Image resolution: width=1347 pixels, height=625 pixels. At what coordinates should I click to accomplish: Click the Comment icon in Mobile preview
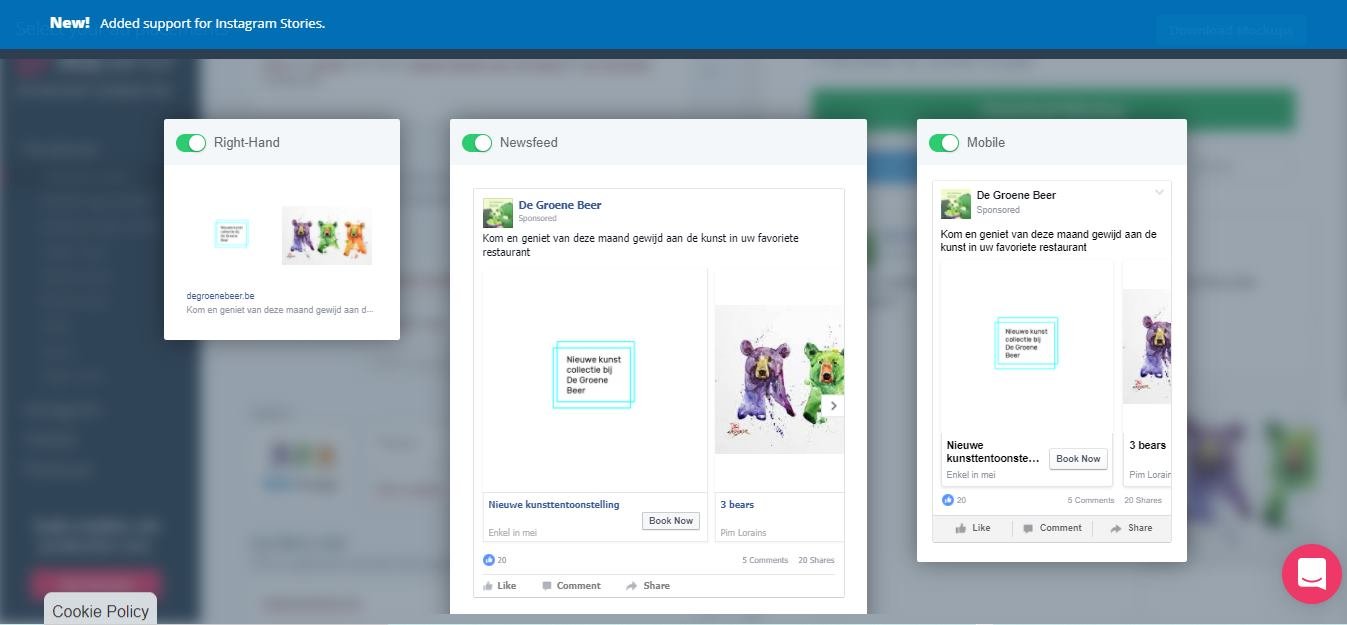tap(1028, 528)
